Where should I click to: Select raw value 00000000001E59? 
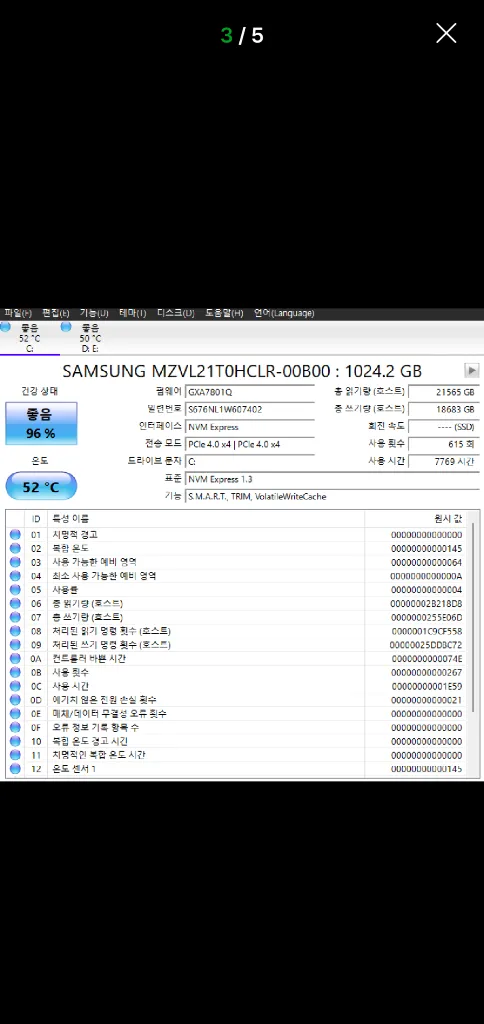426,686
